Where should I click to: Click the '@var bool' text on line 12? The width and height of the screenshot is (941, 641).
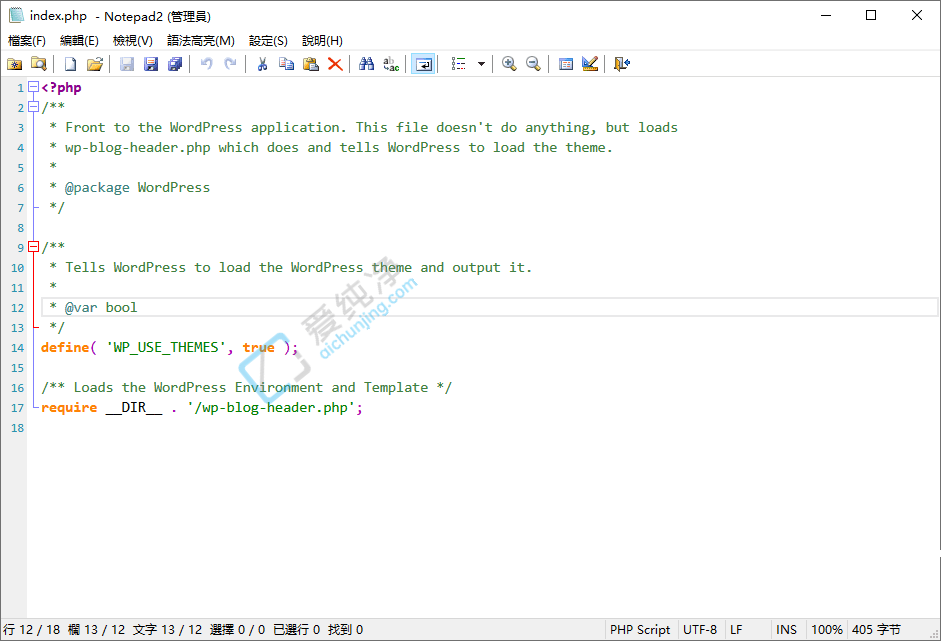101,308
